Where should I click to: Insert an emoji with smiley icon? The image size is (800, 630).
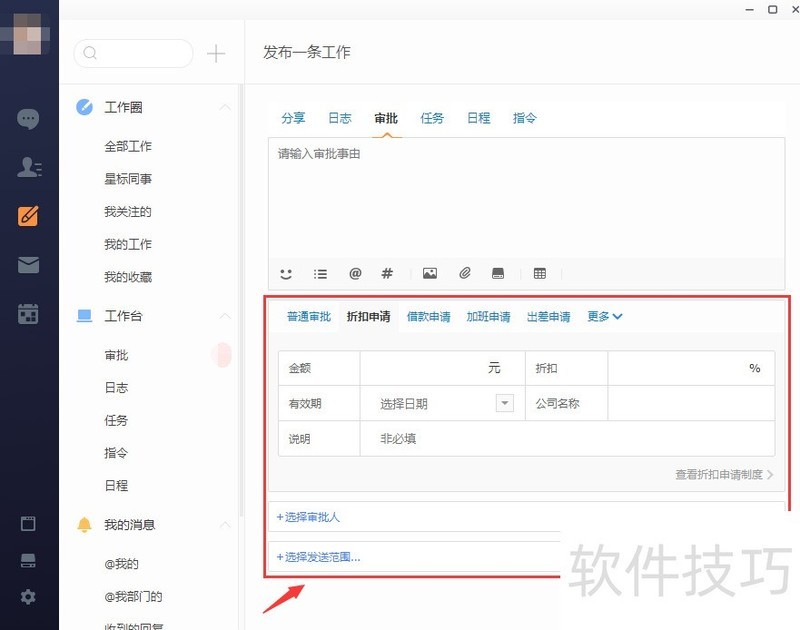tap(286, 273)
